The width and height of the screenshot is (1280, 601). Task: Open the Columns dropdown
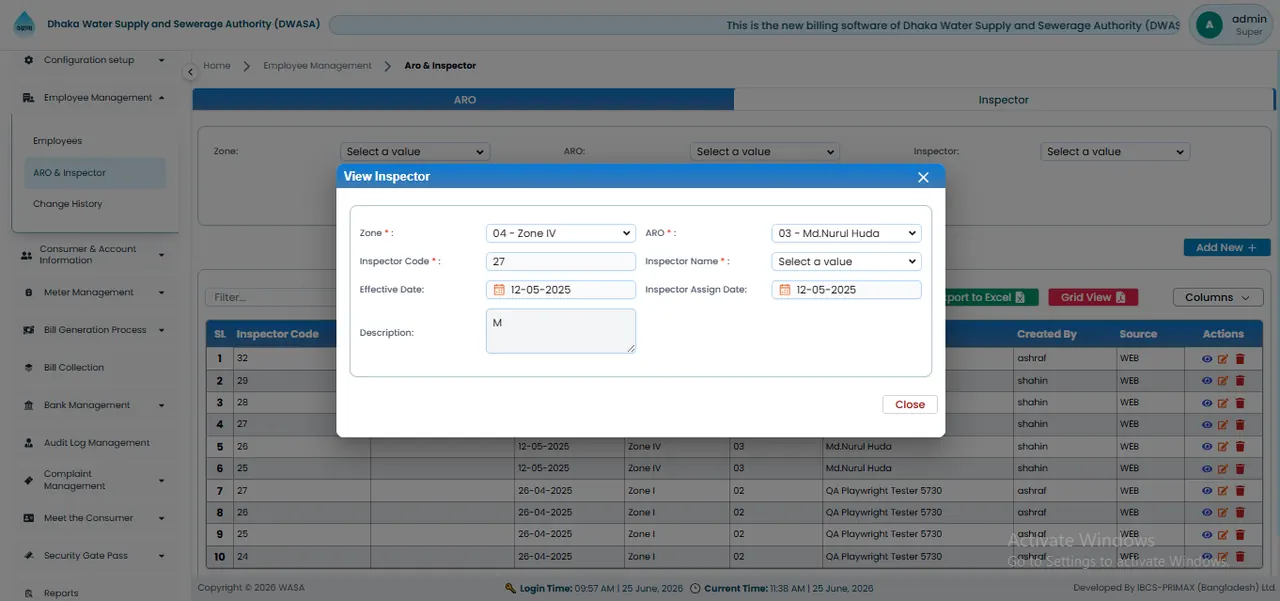[x=1217, y=297]
